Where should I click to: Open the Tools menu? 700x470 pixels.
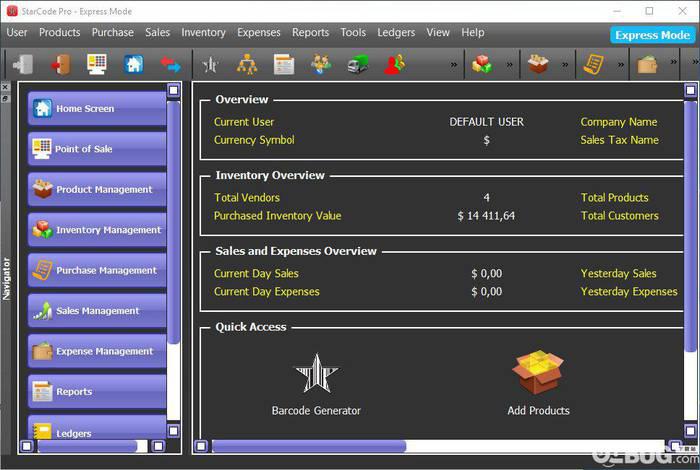click(353, 33)
